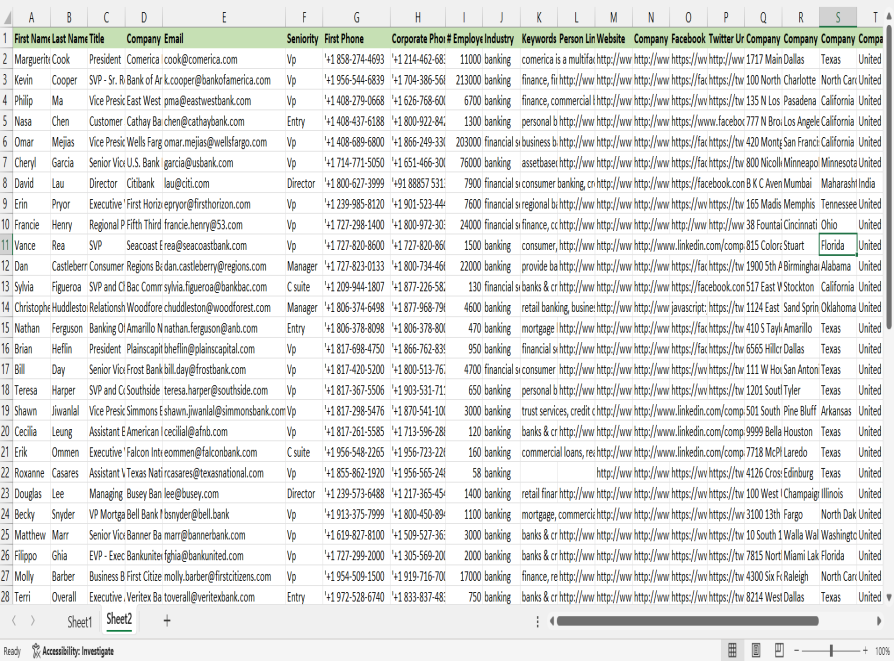The height and width of the screenshot is (661, 894).
Task: Click the tab bar split handle dots
Action: [537, 621]
